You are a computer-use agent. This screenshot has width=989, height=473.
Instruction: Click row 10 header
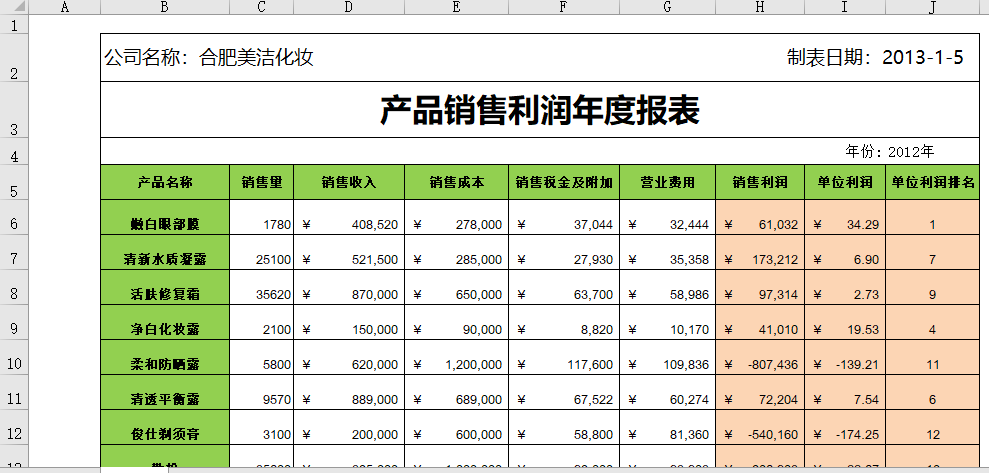pos(14,364)
